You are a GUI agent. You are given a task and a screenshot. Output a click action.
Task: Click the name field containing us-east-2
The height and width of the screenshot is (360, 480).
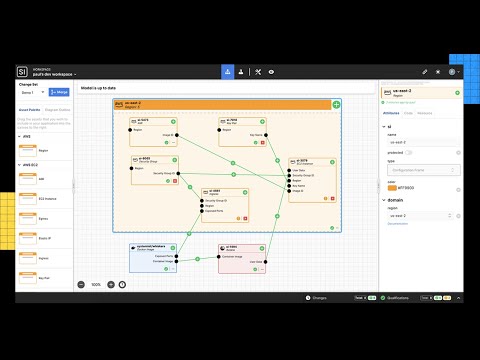(x=424, y=142)
